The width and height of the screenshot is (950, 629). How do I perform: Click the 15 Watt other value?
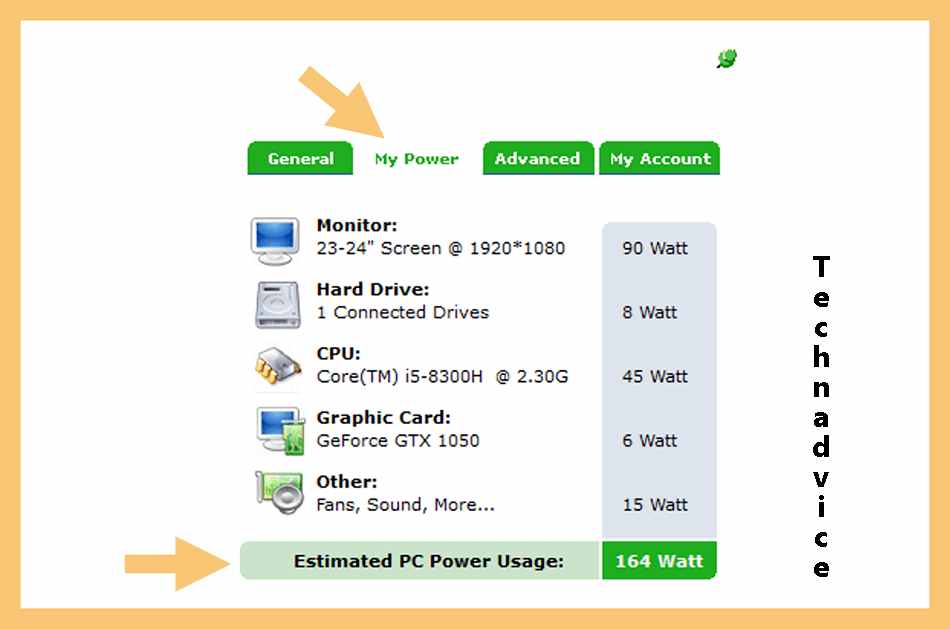point(656,505)
